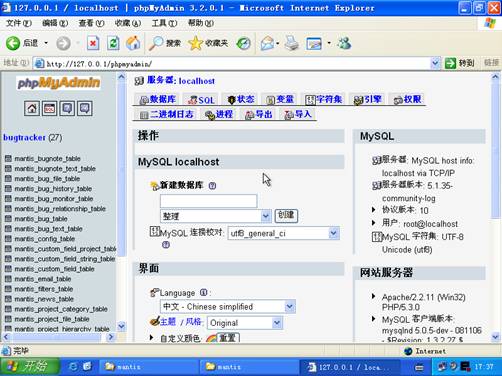Click the IE Print icon
The height and width of the screenshot is (376, 502).
pyautogui.click(x=292, y=43)
